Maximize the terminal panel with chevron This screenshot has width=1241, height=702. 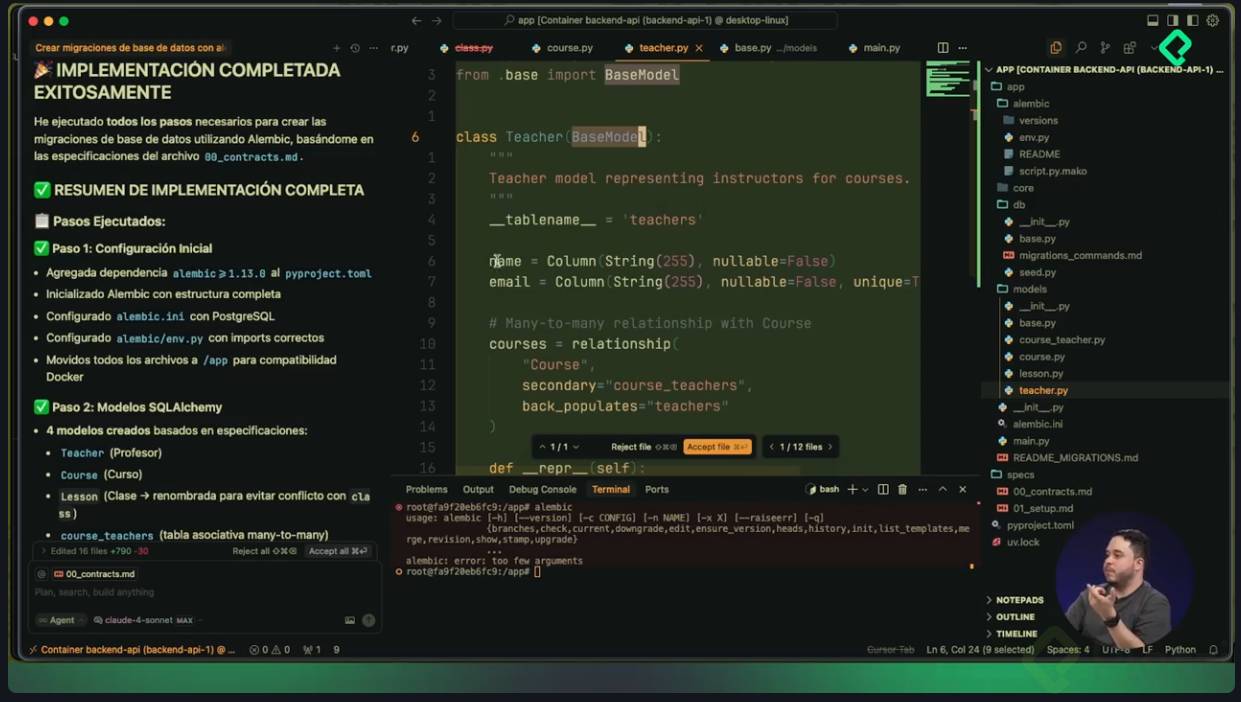tap(942, 489)
